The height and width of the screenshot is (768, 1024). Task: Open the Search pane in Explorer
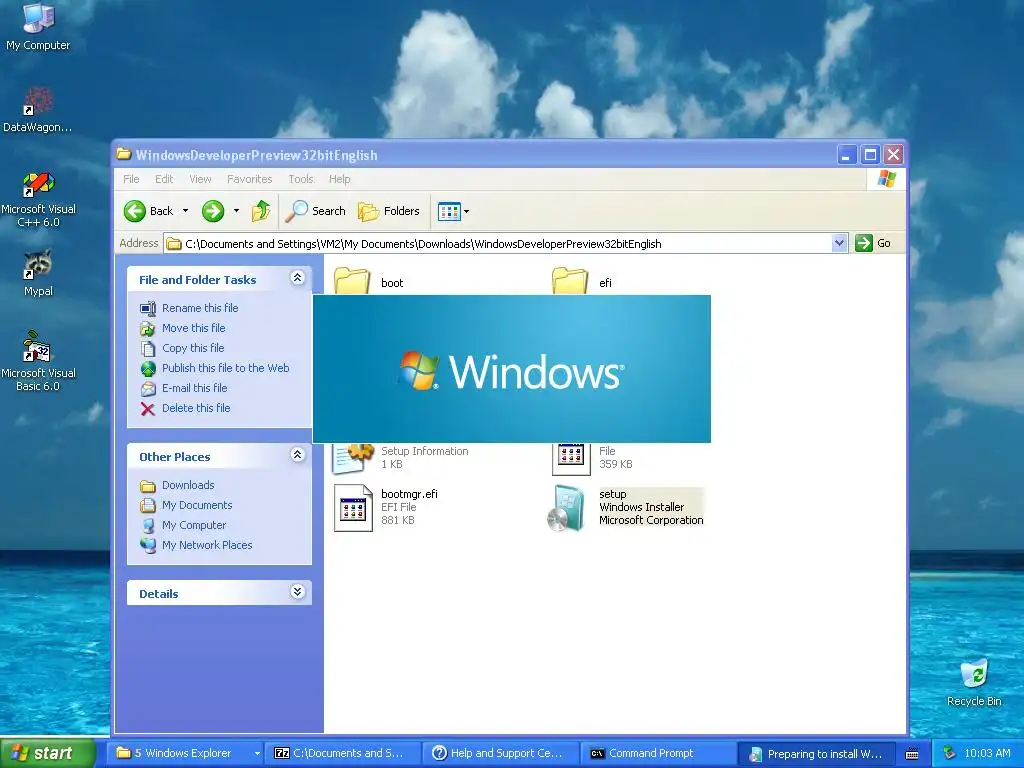pos(315,211)
